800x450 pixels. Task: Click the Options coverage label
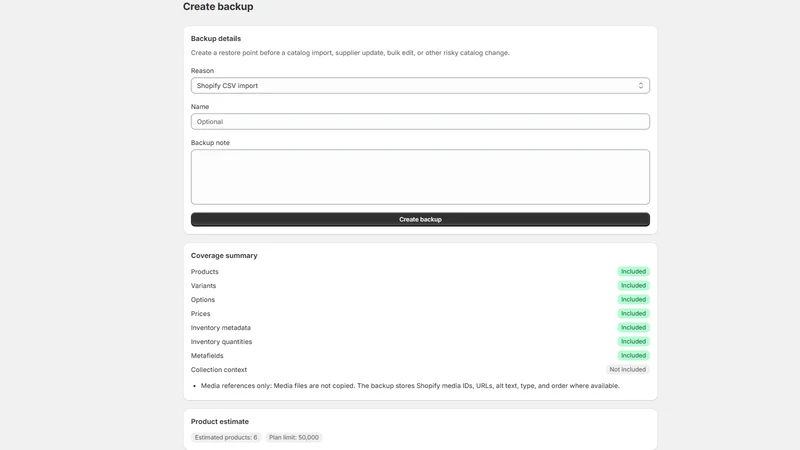(x=203, y=299)
